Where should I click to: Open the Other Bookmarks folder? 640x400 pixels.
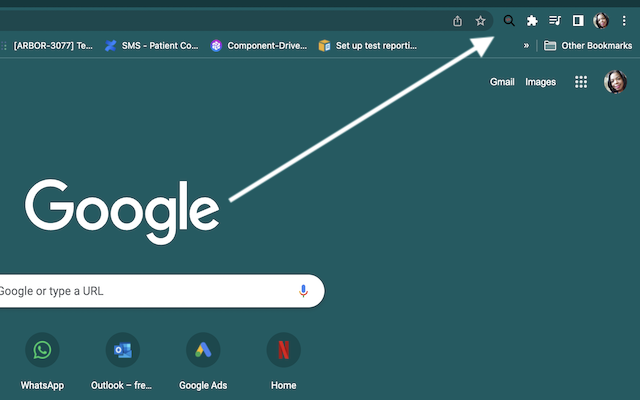pos(588,46)
